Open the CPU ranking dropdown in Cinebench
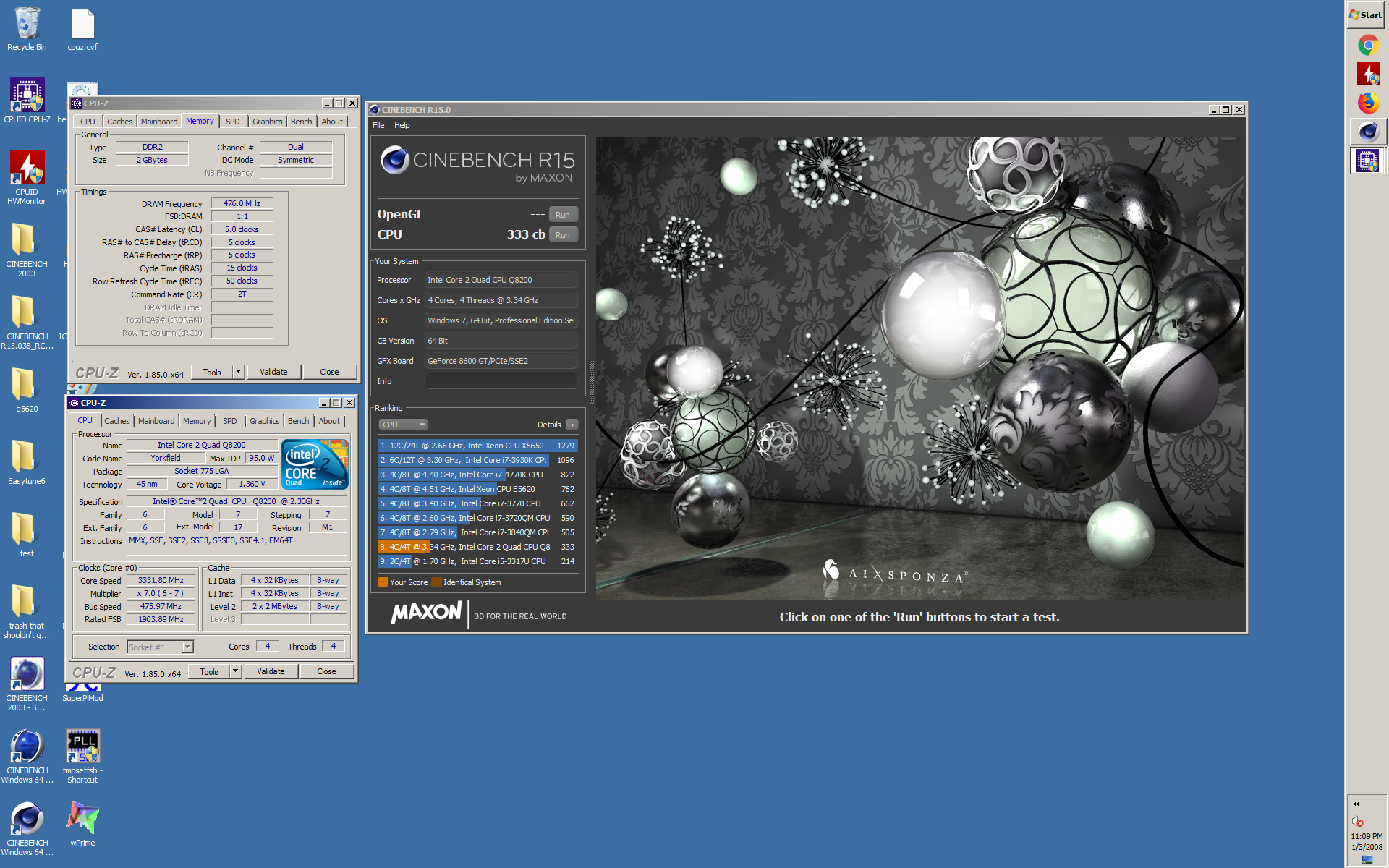The image size is (1389, 868). coord(403,425)
